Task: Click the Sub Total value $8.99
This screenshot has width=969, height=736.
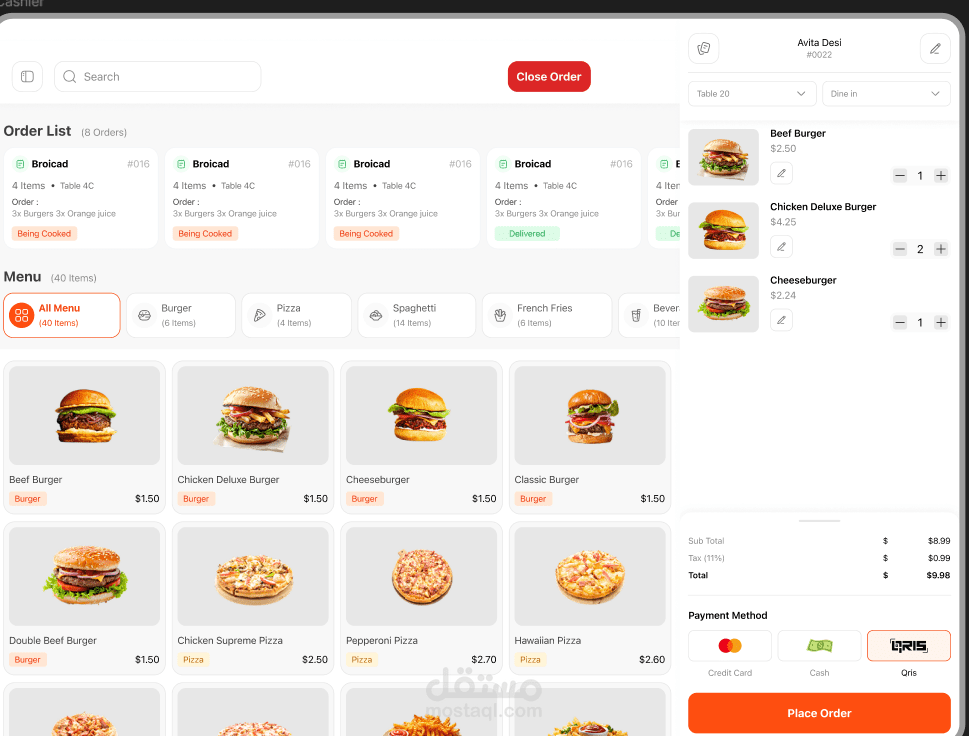Action: click(939, 541)
